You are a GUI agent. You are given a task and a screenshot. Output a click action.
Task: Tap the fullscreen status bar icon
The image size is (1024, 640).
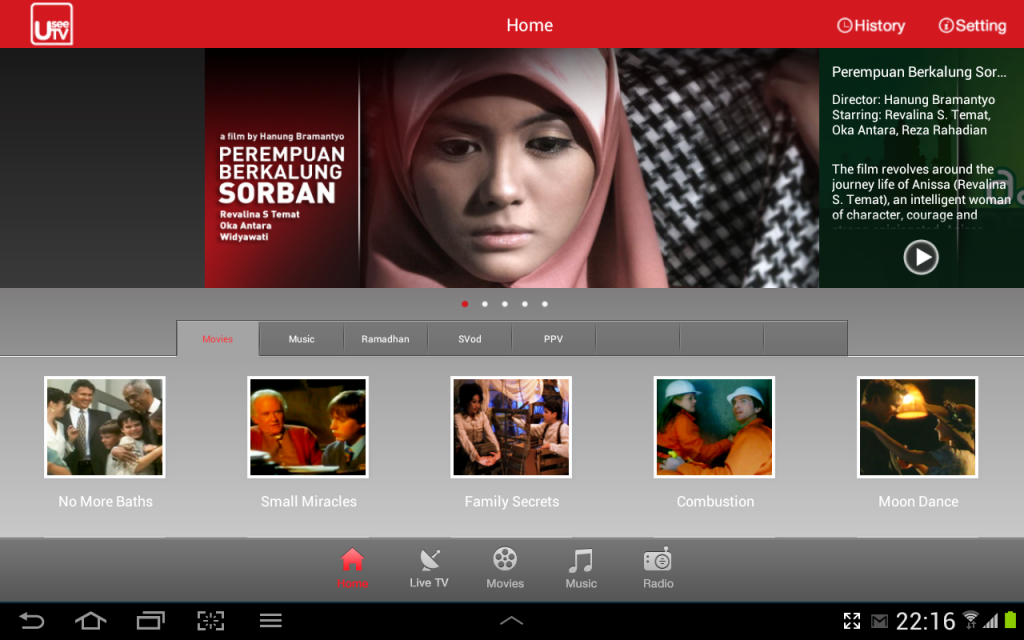click(852, 621)
